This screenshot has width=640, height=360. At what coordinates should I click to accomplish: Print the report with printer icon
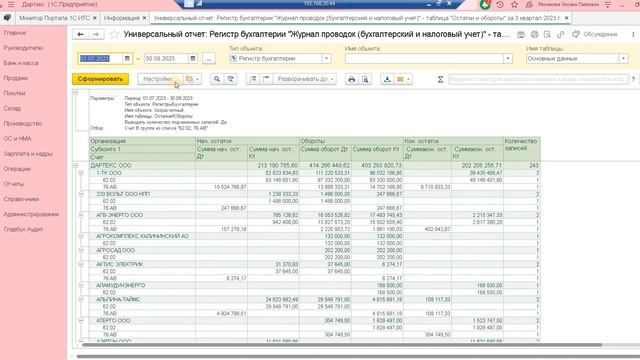(351, 79)
